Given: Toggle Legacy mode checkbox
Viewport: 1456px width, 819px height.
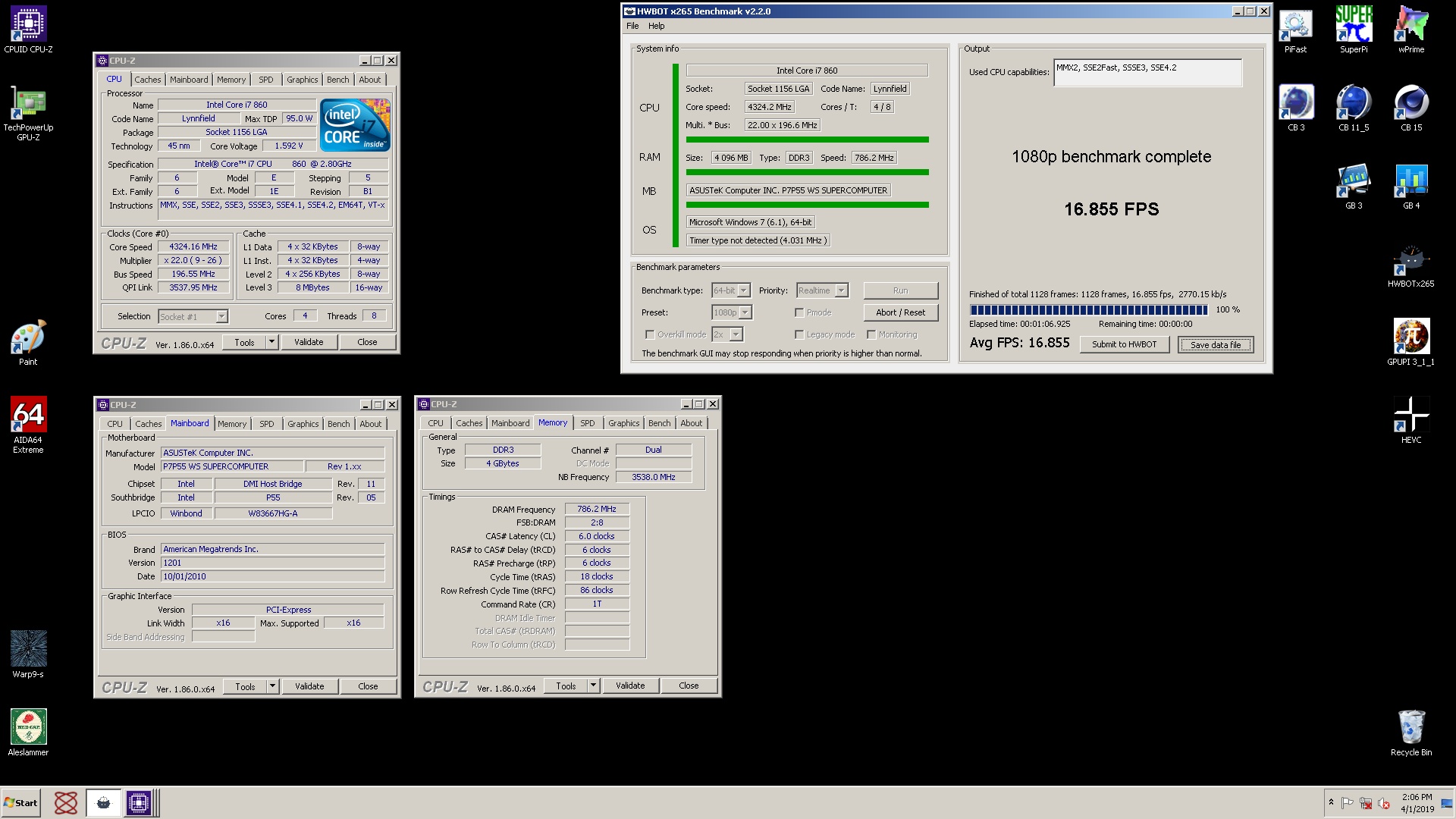Looking at the screenshot, I should [799, 334].
